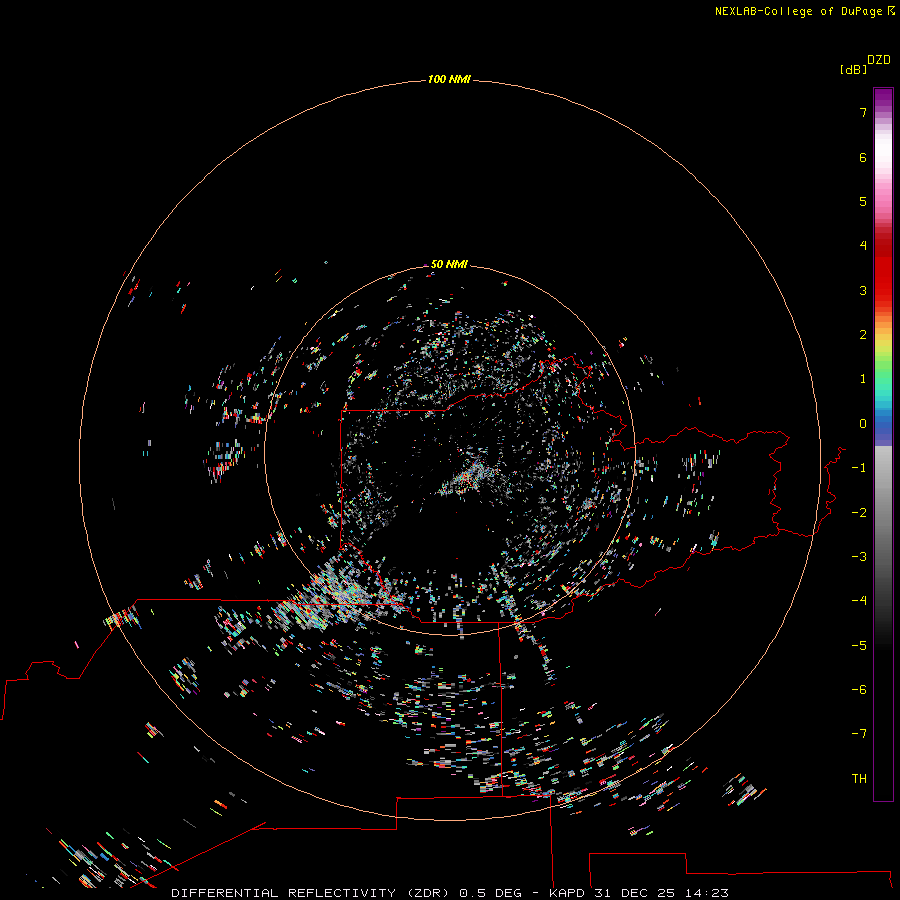
Task: Click the dense echo cluster at the radar center
Action: coord(474,476)
